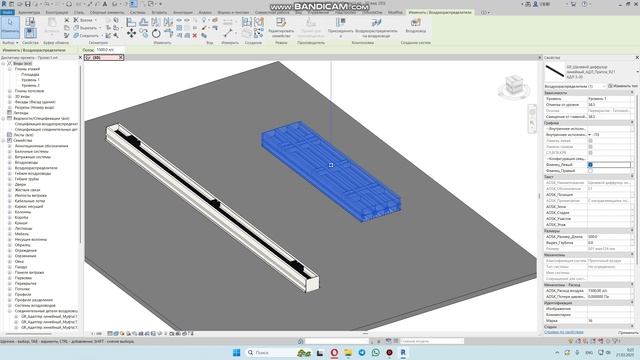This screenshot has width=640, height=360.
Task: Switch to the Аннотации ribbon tab
Action: (x=183, y=12)
